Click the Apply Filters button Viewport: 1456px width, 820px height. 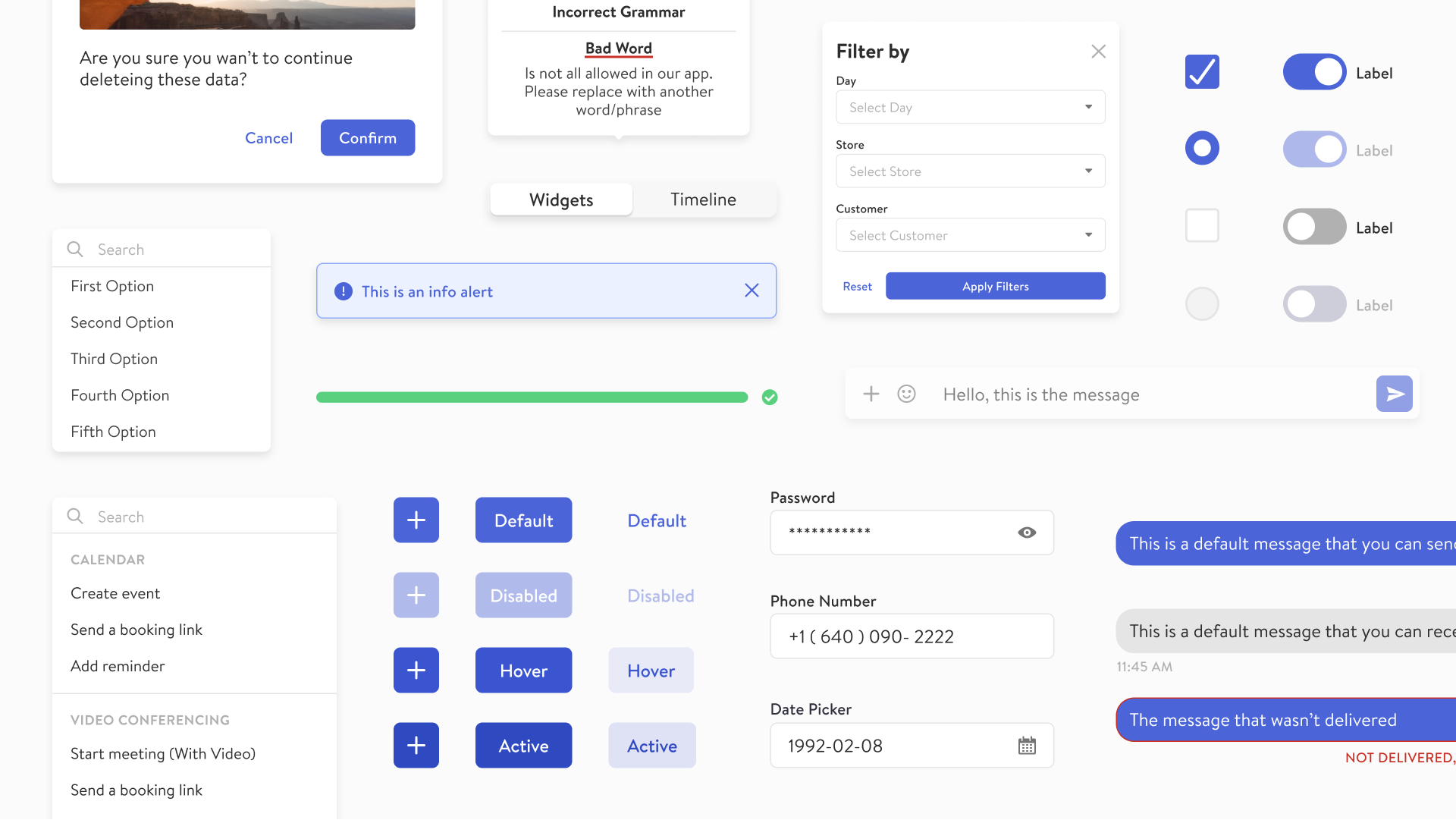pyautogui.click(x=995, y=285)
